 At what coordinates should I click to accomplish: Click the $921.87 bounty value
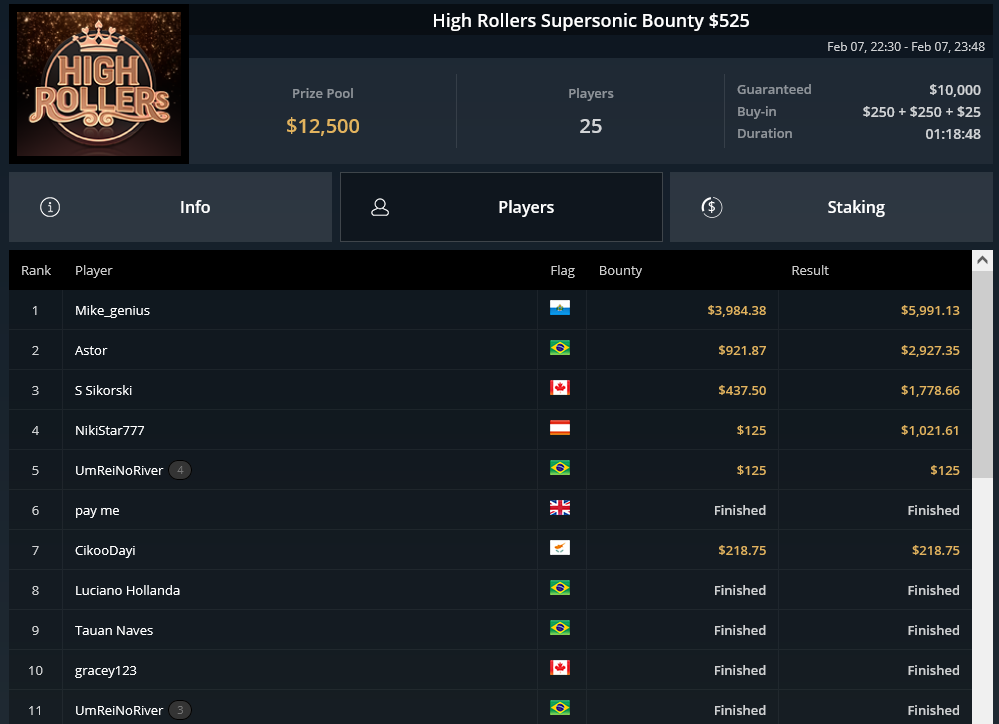[742, 351]
